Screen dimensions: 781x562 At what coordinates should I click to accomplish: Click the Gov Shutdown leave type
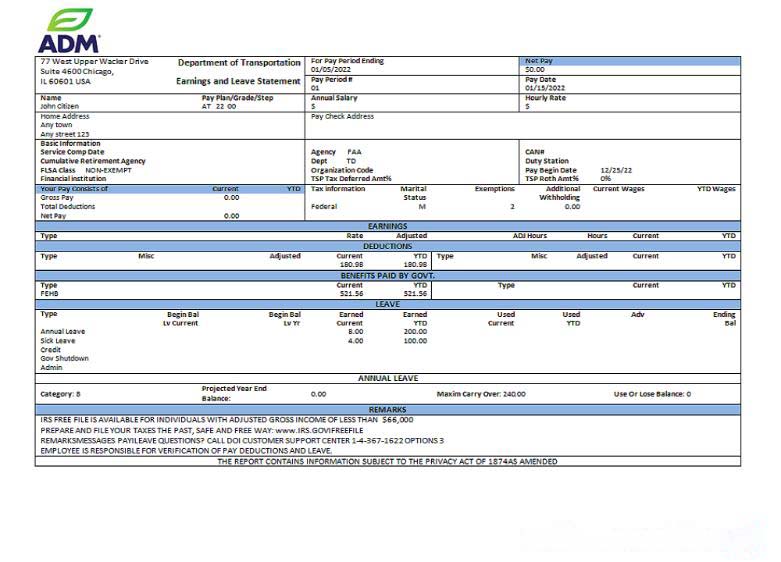click(x=64, y=358)
